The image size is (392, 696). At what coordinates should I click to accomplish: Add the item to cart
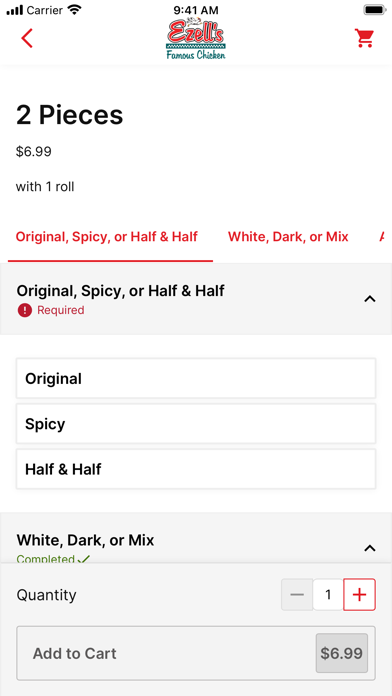[x=196, y=653]
